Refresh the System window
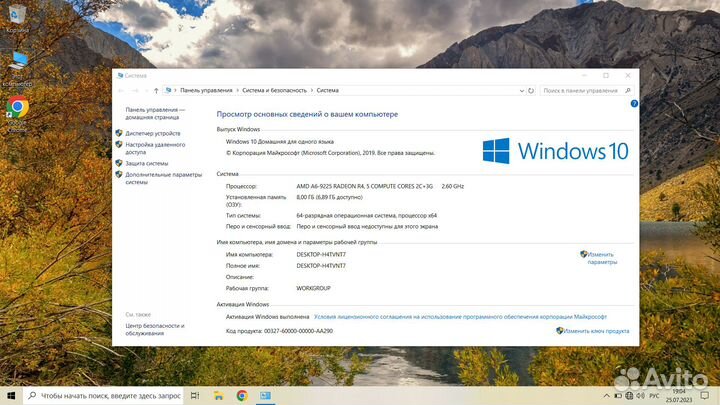This screenshot has height=405, width=720. point(531,90)
